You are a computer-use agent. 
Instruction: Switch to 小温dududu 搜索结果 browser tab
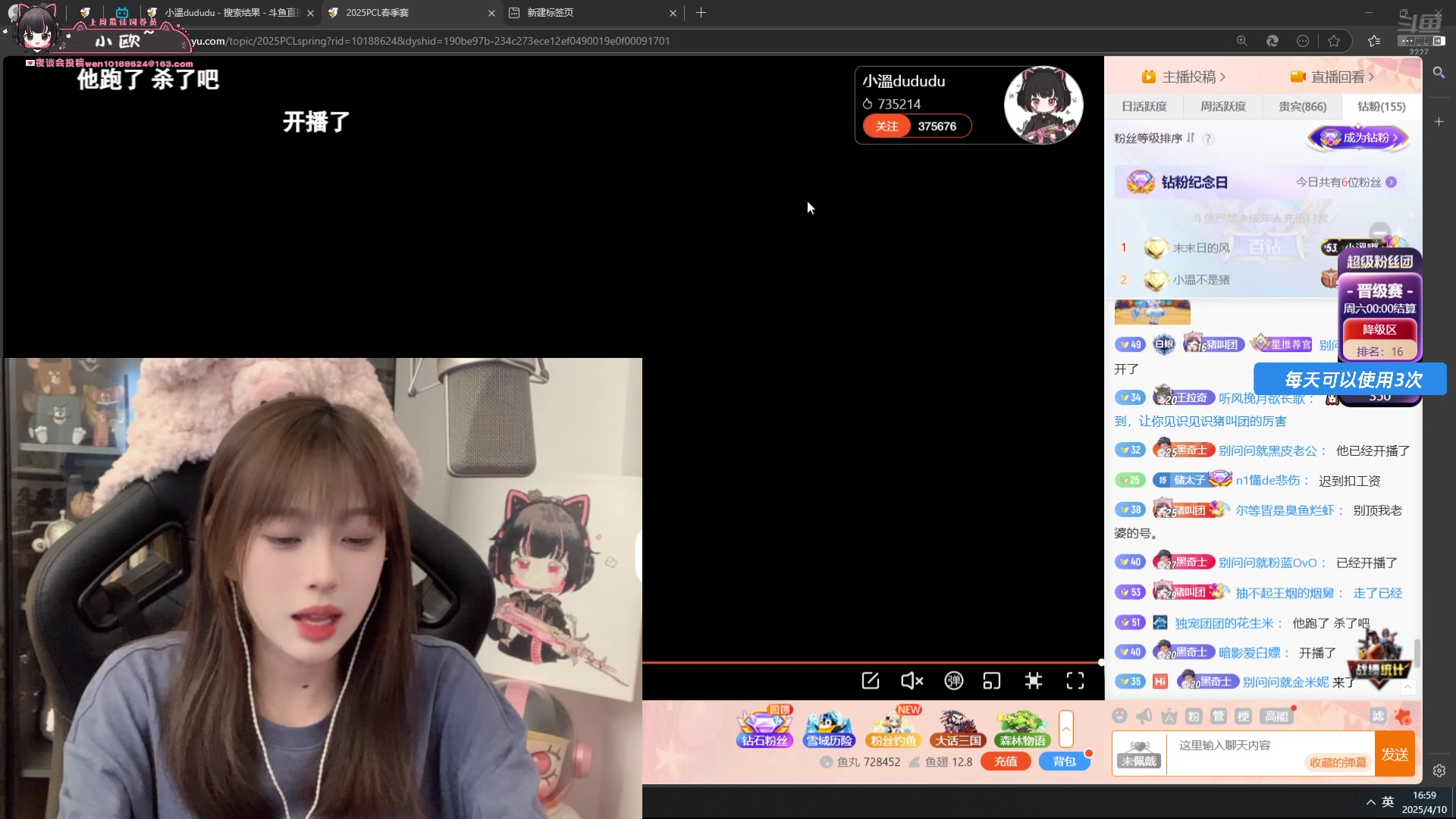coord(230,13)
